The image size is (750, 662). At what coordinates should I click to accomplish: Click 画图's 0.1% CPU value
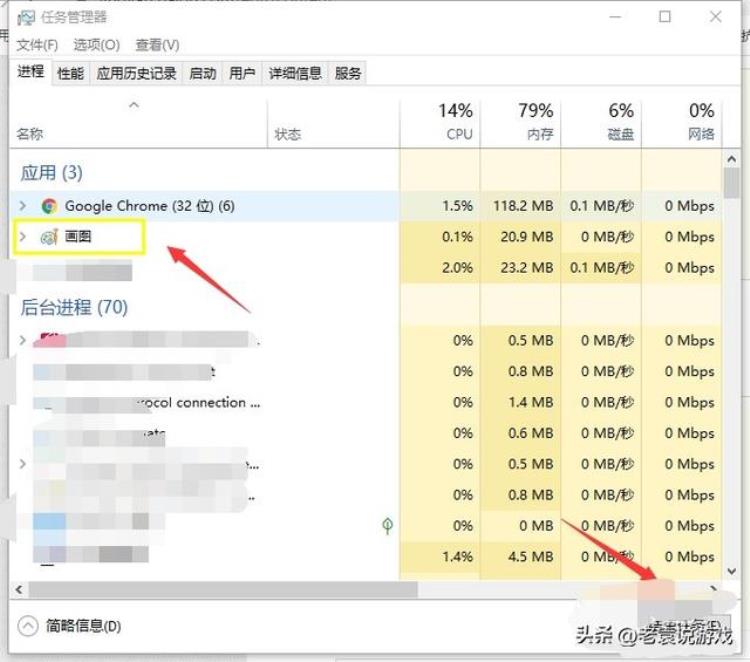point(457,237)
